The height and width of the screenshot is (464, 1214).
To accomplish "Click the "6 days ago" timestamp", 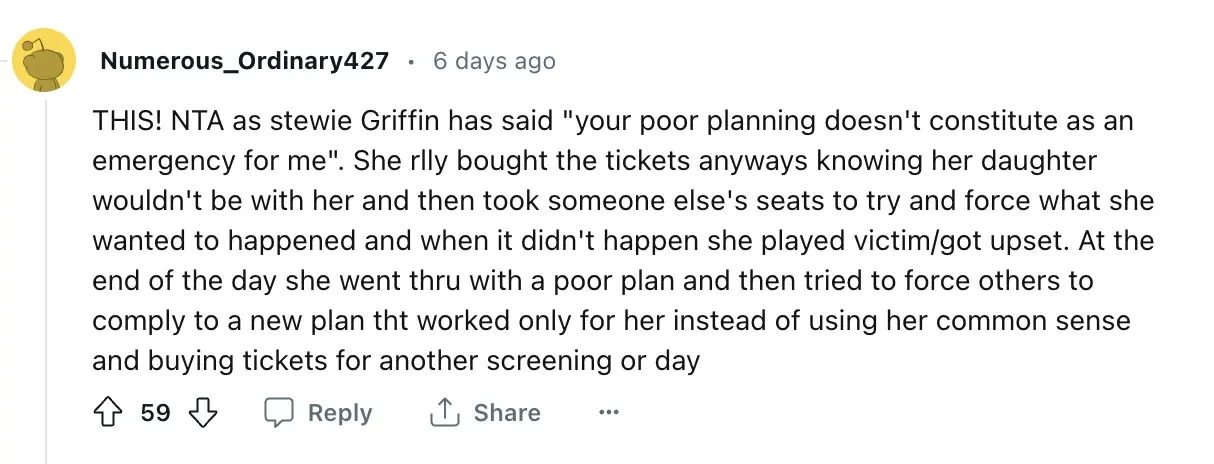I will pyautogui.click(x=494, y=61).
